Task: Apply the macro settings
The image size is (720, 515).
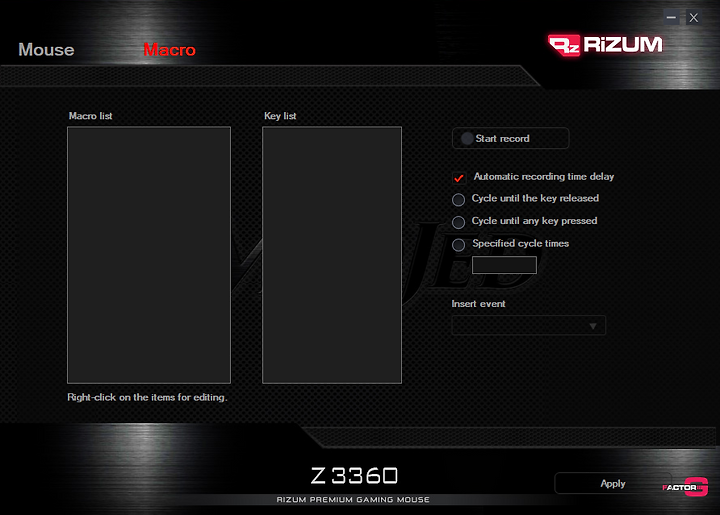Action: coord(613,483)
